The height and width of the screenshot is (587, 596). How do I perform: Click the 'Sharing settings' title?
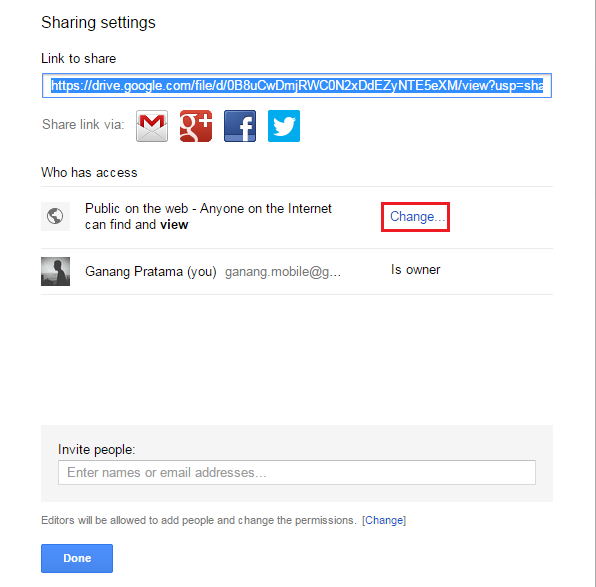98,22
